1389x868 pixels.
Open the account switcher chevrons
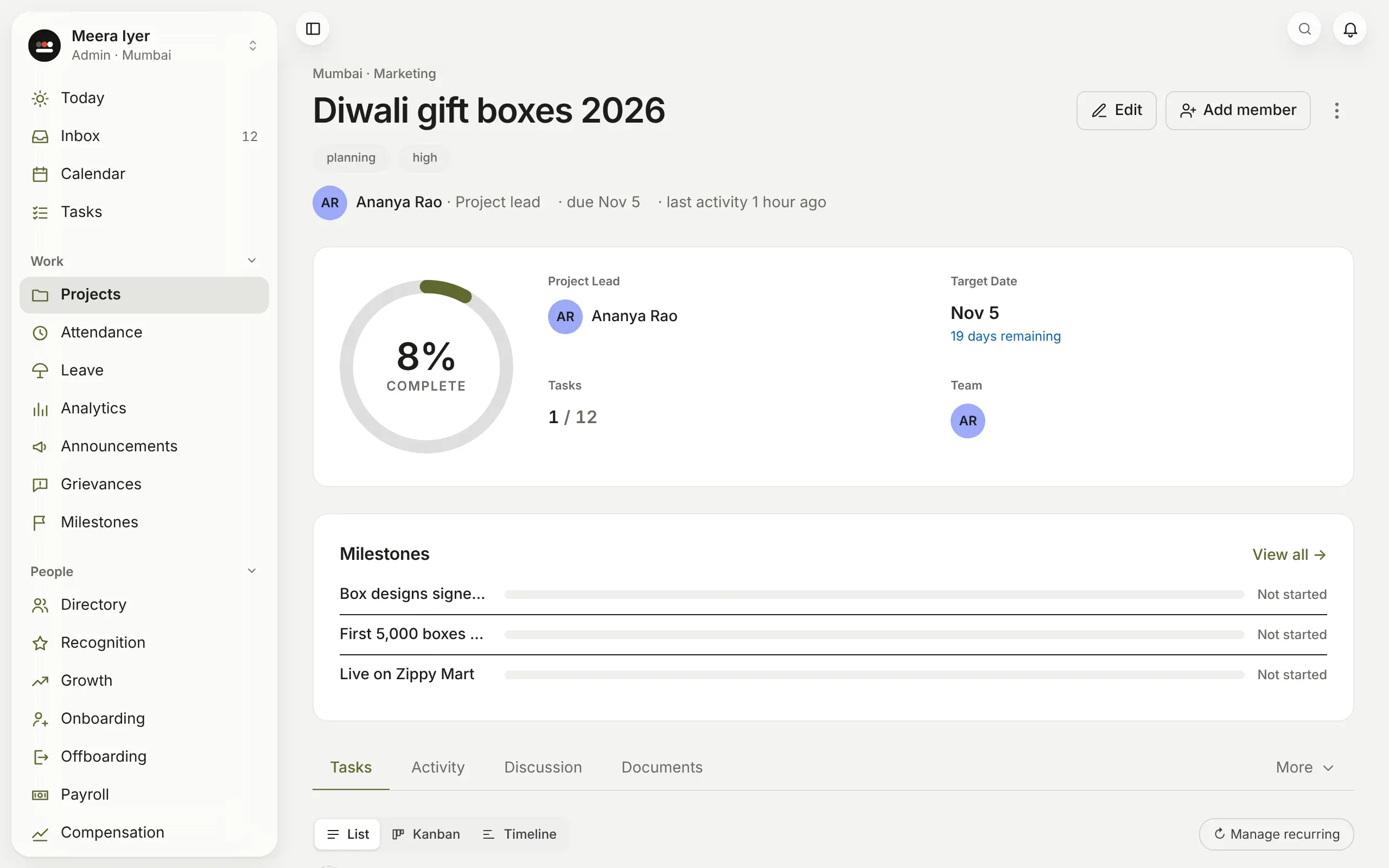click(x=252, y=46)
